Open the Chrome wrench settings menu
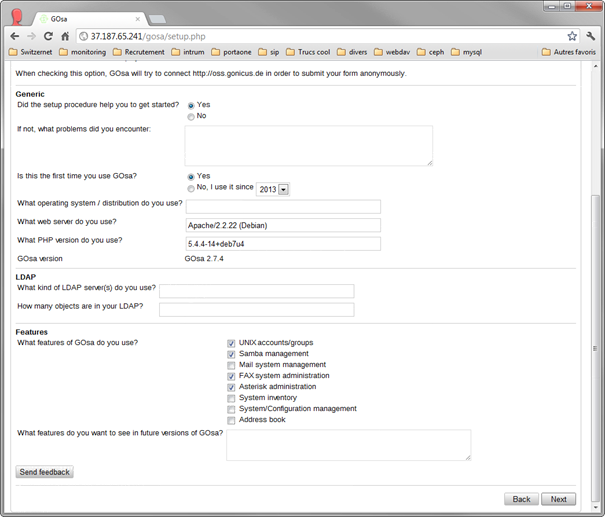Viewport: 605px width, 517px height. (591, 36)
